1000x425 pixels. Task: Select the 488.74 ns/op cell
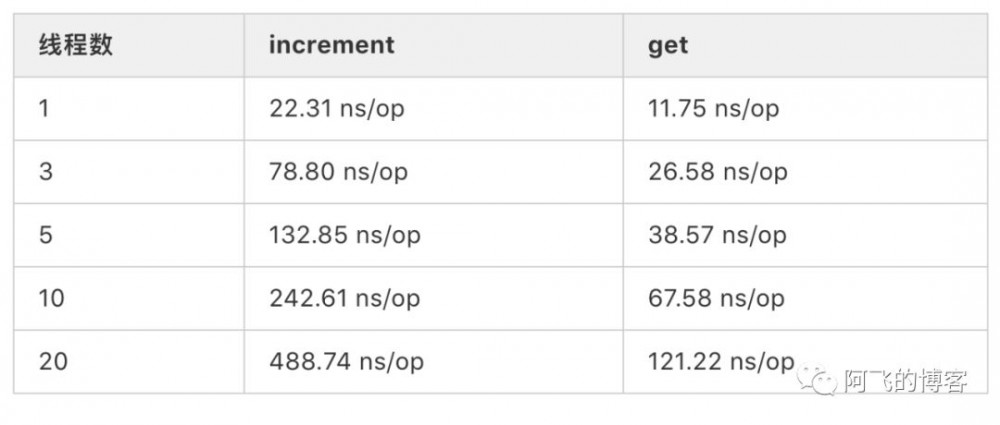click(x=346, y=361)
